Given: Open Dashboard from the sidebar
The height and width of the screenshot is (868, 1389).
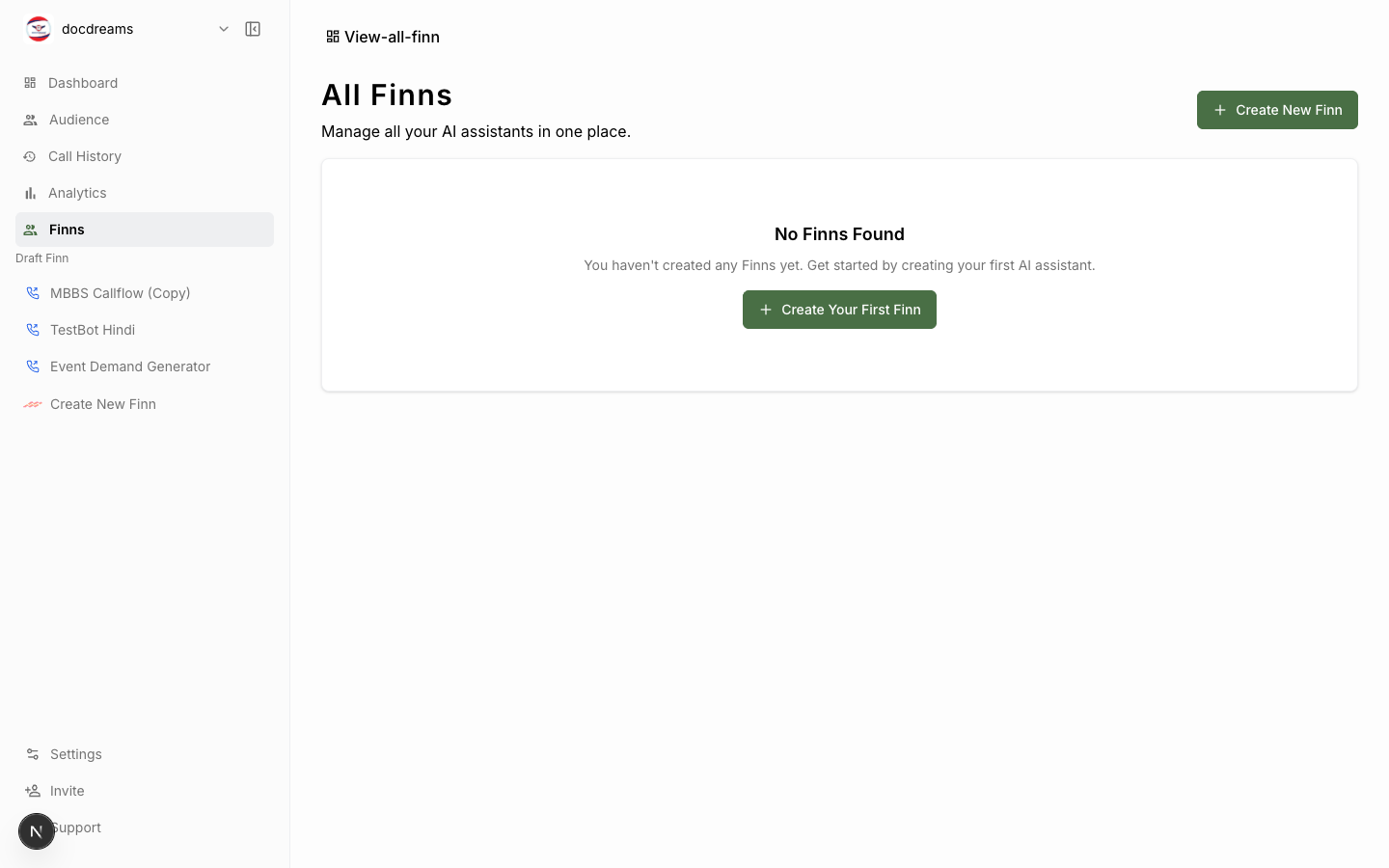Looking at the screenshot, I should click(145, 83).
